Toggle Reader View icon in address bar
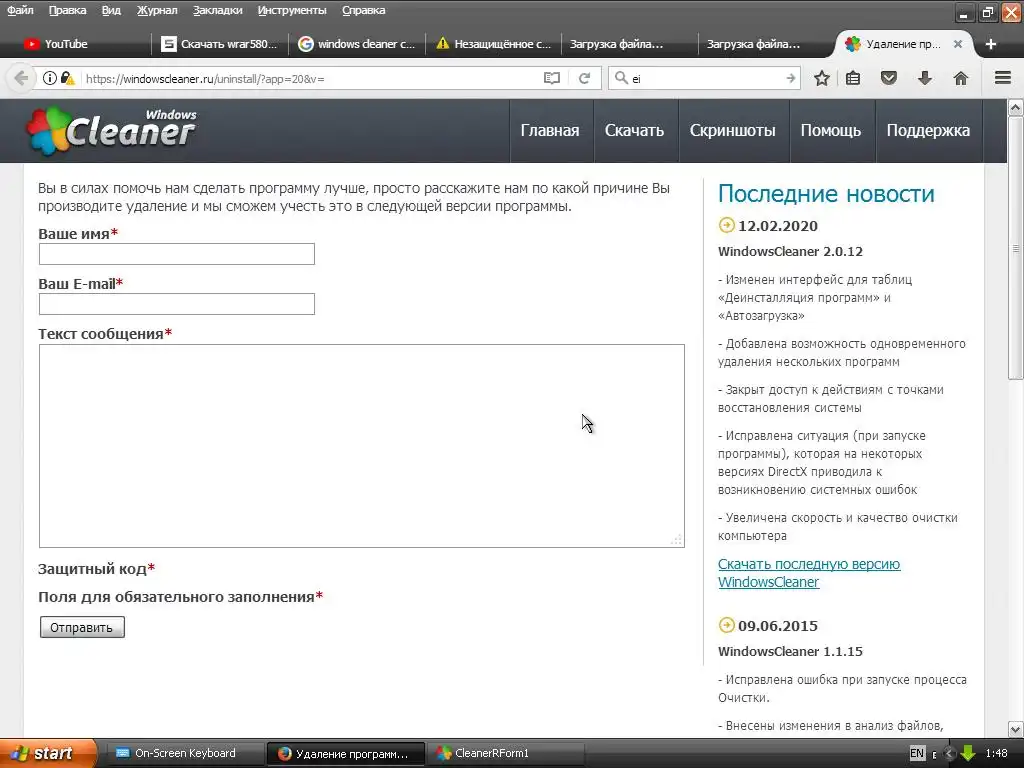 click(552, 78)
